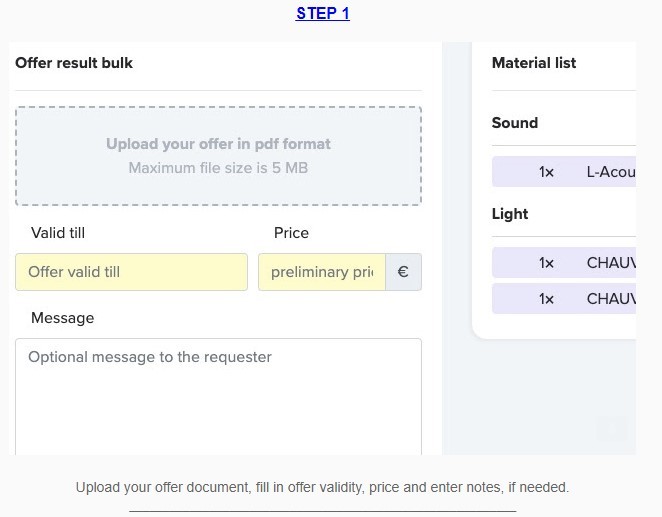662x517 pixels.
Task: Select the 1x L-Acou sound item
Action: click(x=564, y=172)
